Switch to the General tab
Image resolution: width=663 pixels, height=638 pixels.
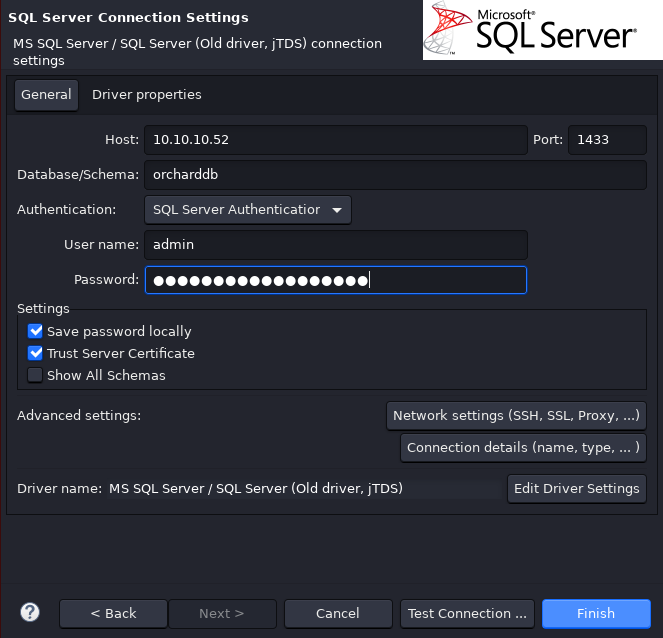46,95
